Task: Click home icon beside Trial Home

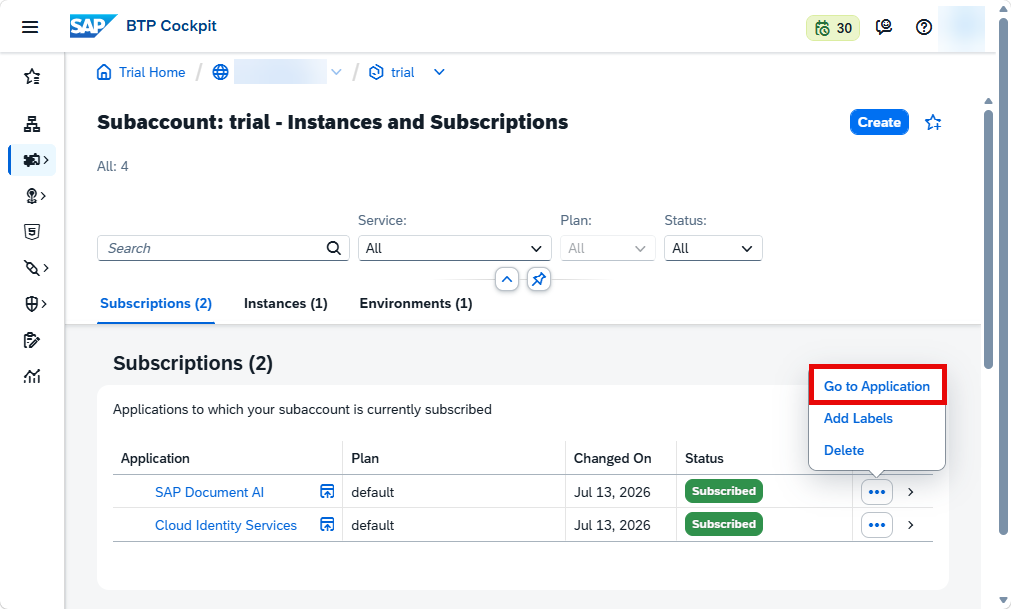Action: (104, 72)
